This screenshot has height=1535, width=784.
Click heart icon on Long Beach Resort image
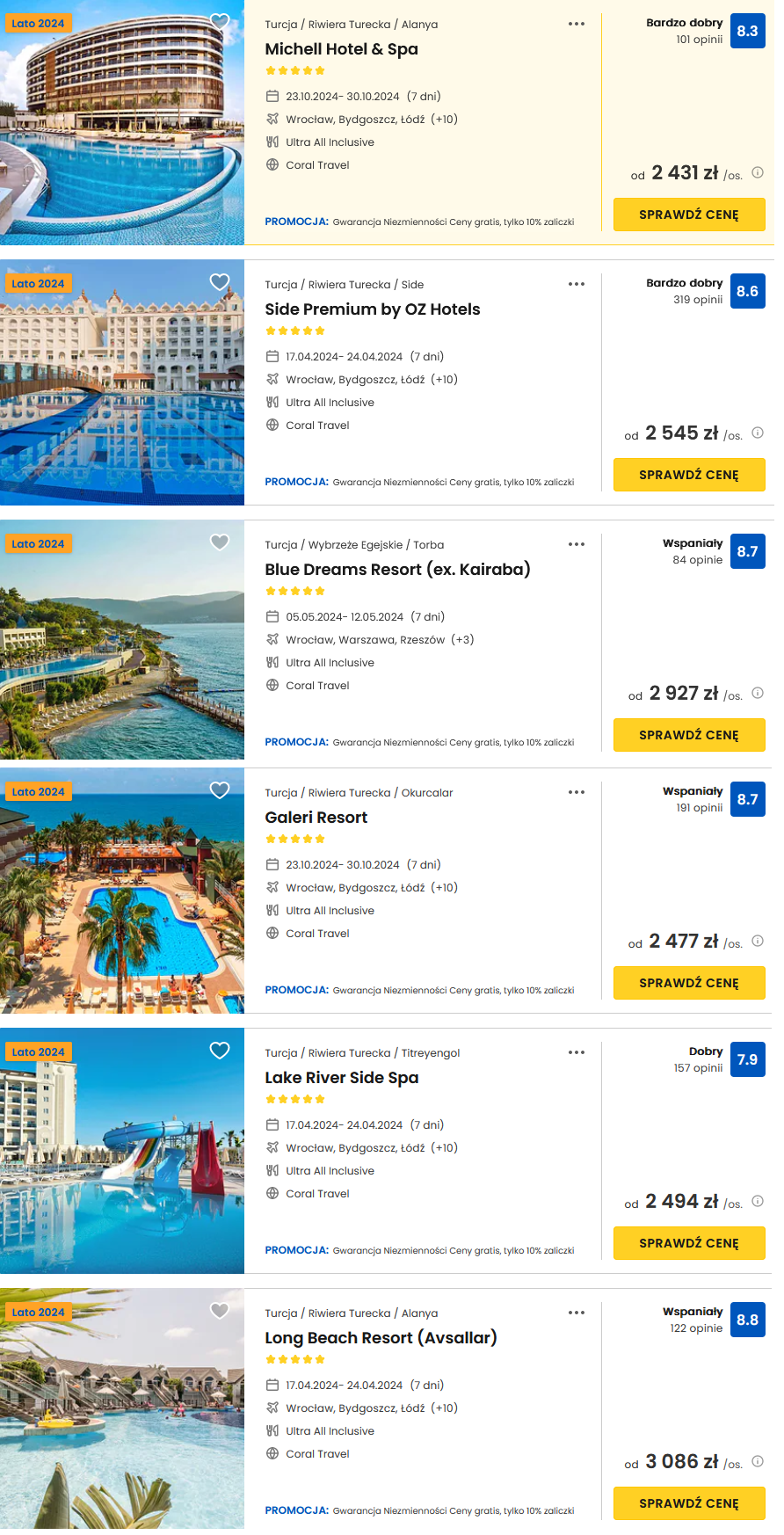220,1311
